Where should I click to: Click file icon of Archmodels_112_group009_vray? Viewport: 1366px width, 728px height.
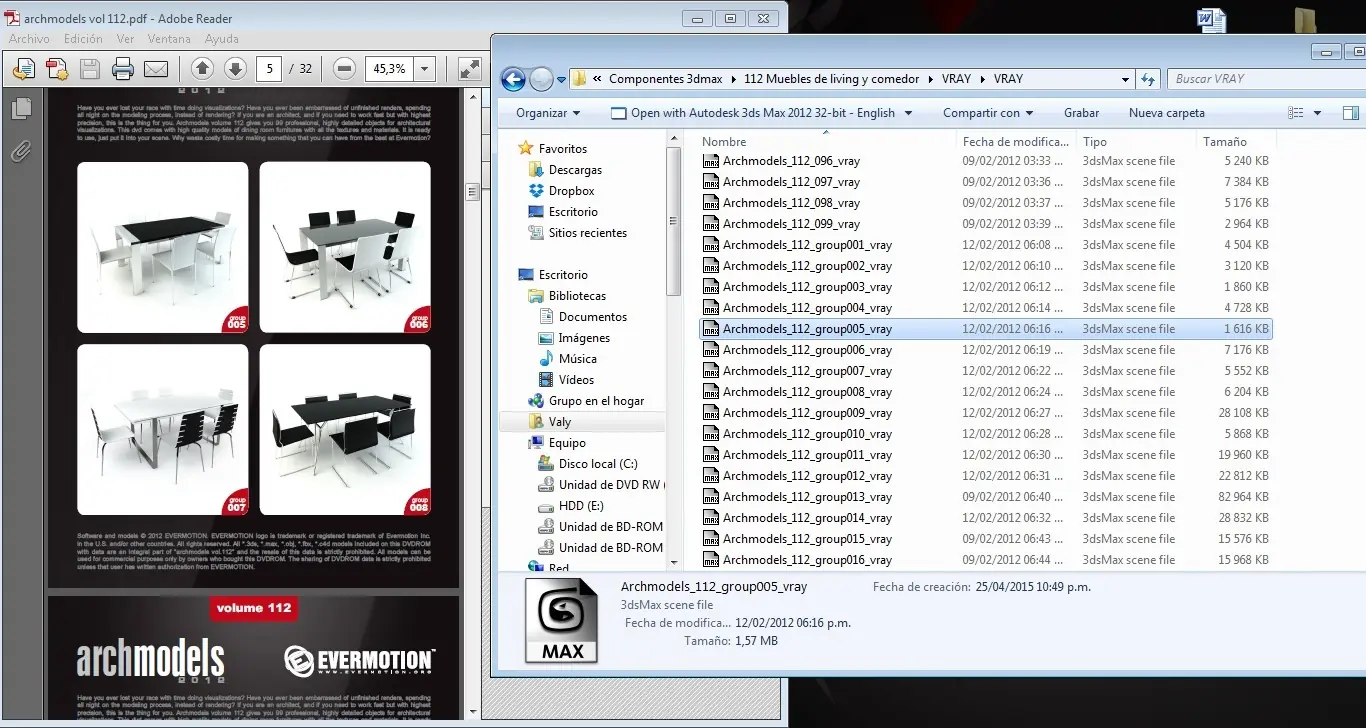(x=711, y=413)
